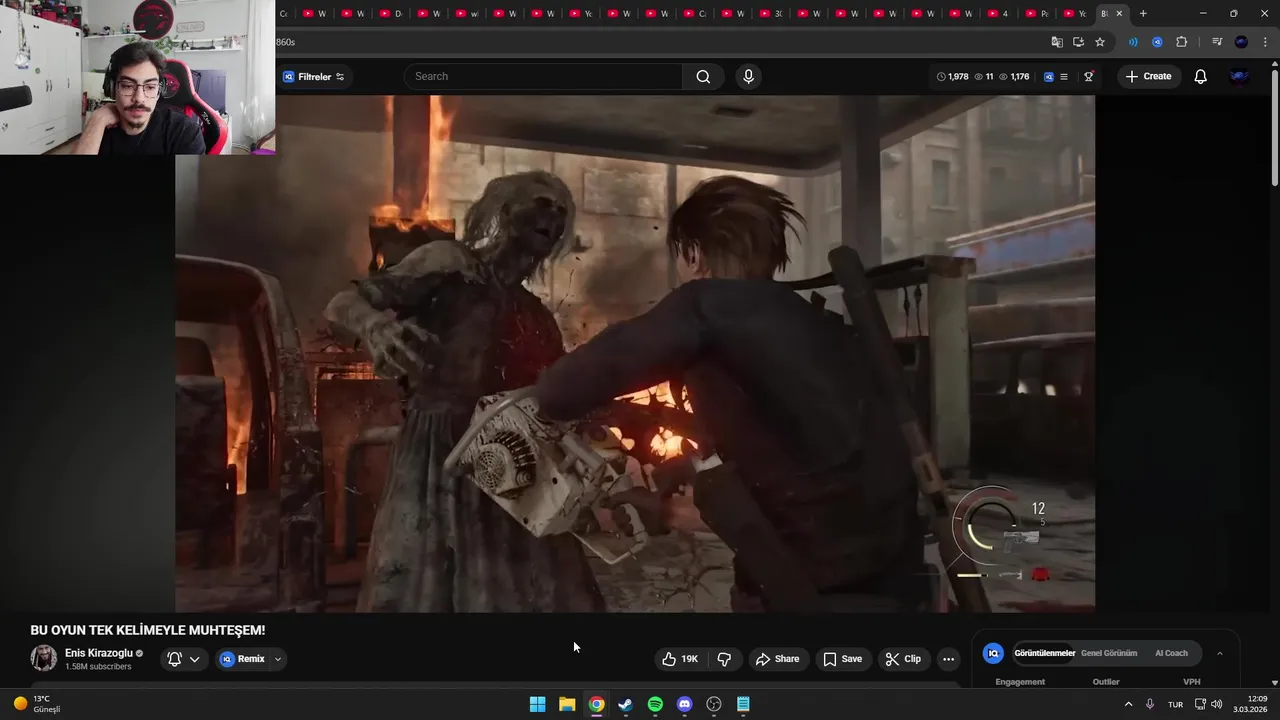Open the vidIQ logo icon beside stats
The height and width of the screenshot is (720, 1280).
[x=1048, y=77]
